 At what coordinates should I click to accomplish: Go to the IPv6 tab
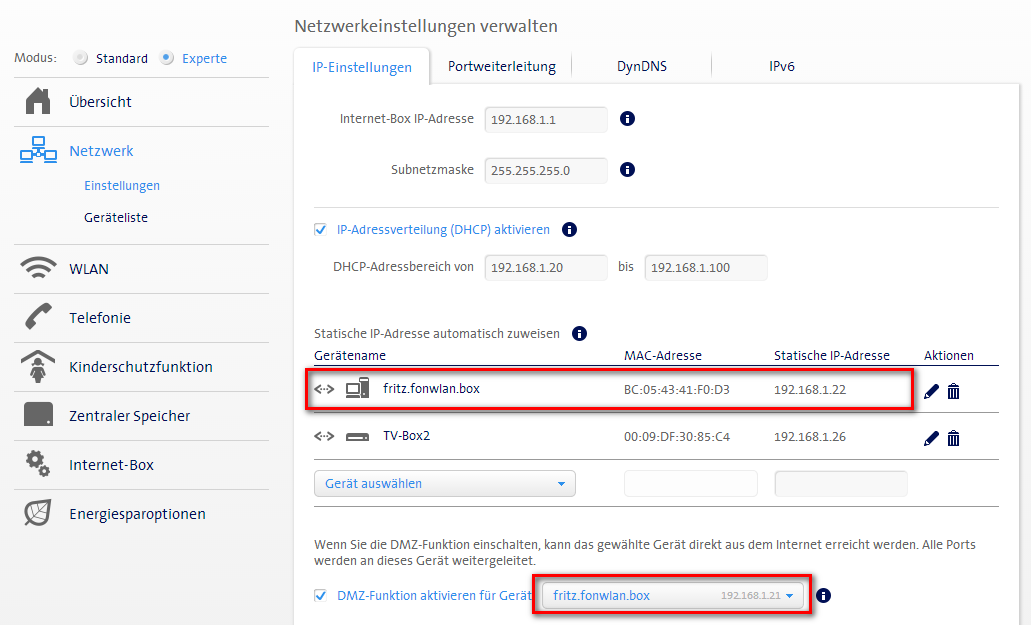[781, 67]
